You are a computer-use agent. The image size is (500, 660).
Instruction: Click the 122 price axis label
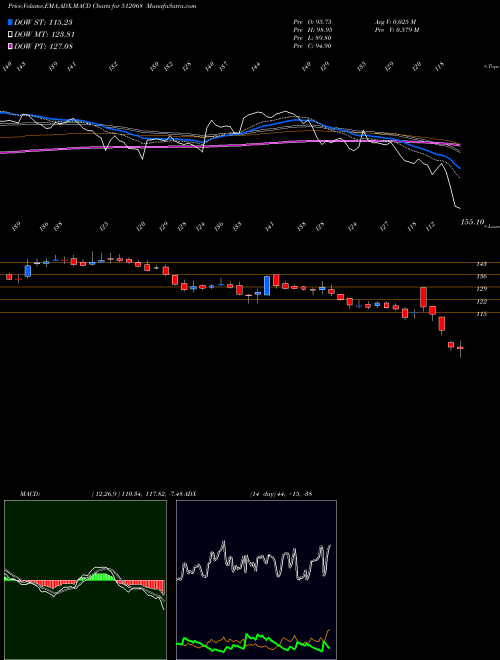coord(482,302)
